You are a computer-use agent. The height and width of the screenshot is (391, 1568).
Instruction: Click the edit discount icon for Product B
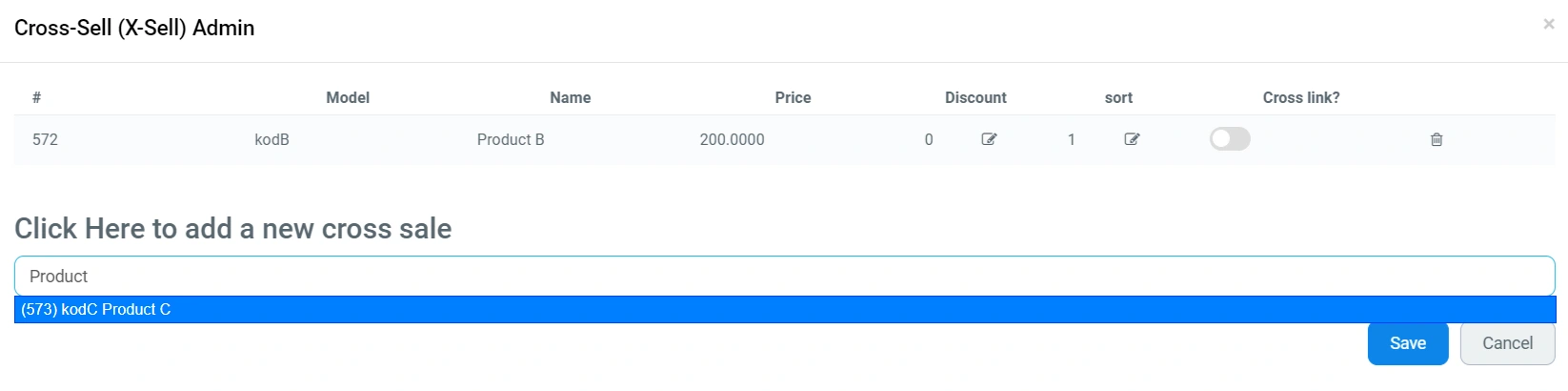[989, 139]
